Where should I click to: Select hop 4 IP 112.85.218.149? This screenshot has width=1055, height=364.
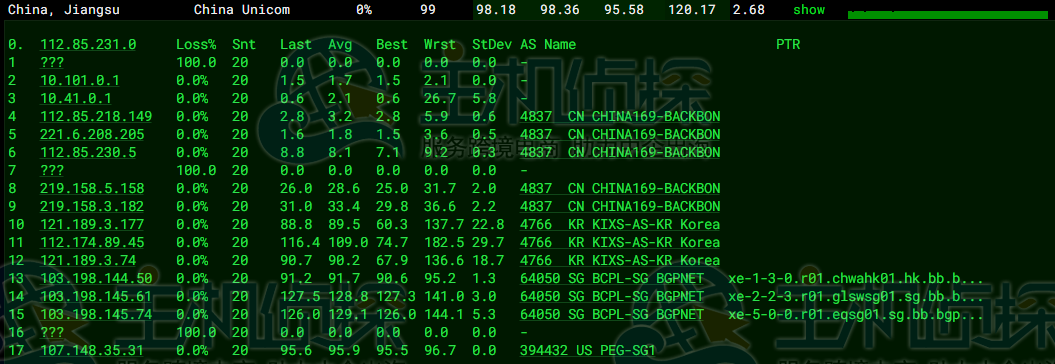96,116
